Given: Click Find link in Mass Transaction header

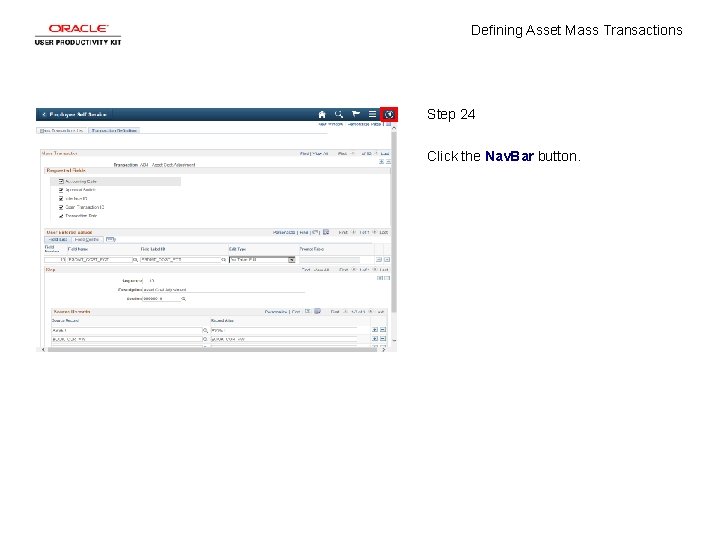Looking at the screenshot, I should pyautogui.click(x=304, y=154).
